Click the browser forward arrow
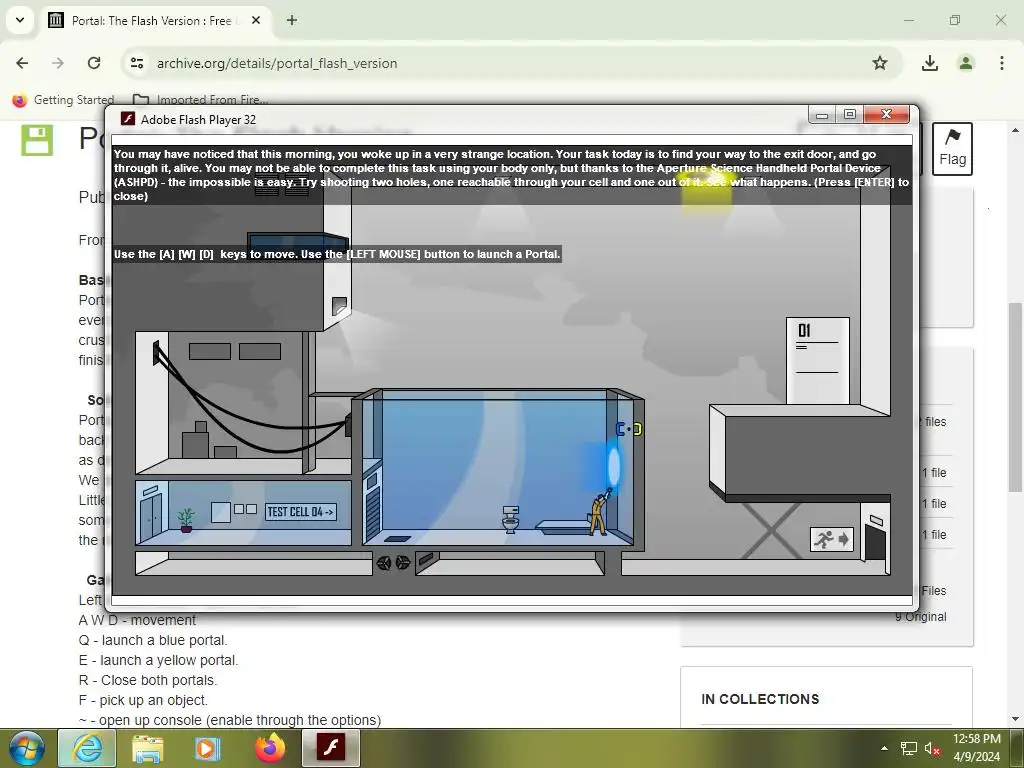 click(58, 63)
